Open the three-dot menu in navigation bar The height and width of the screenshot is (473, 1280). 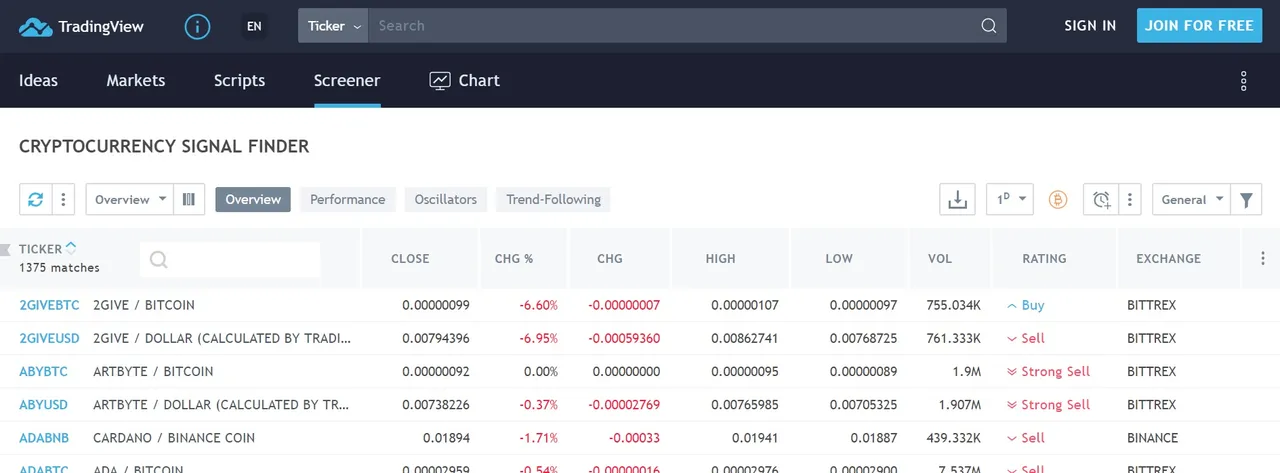pyautogui.click(x=1244, y=81)
